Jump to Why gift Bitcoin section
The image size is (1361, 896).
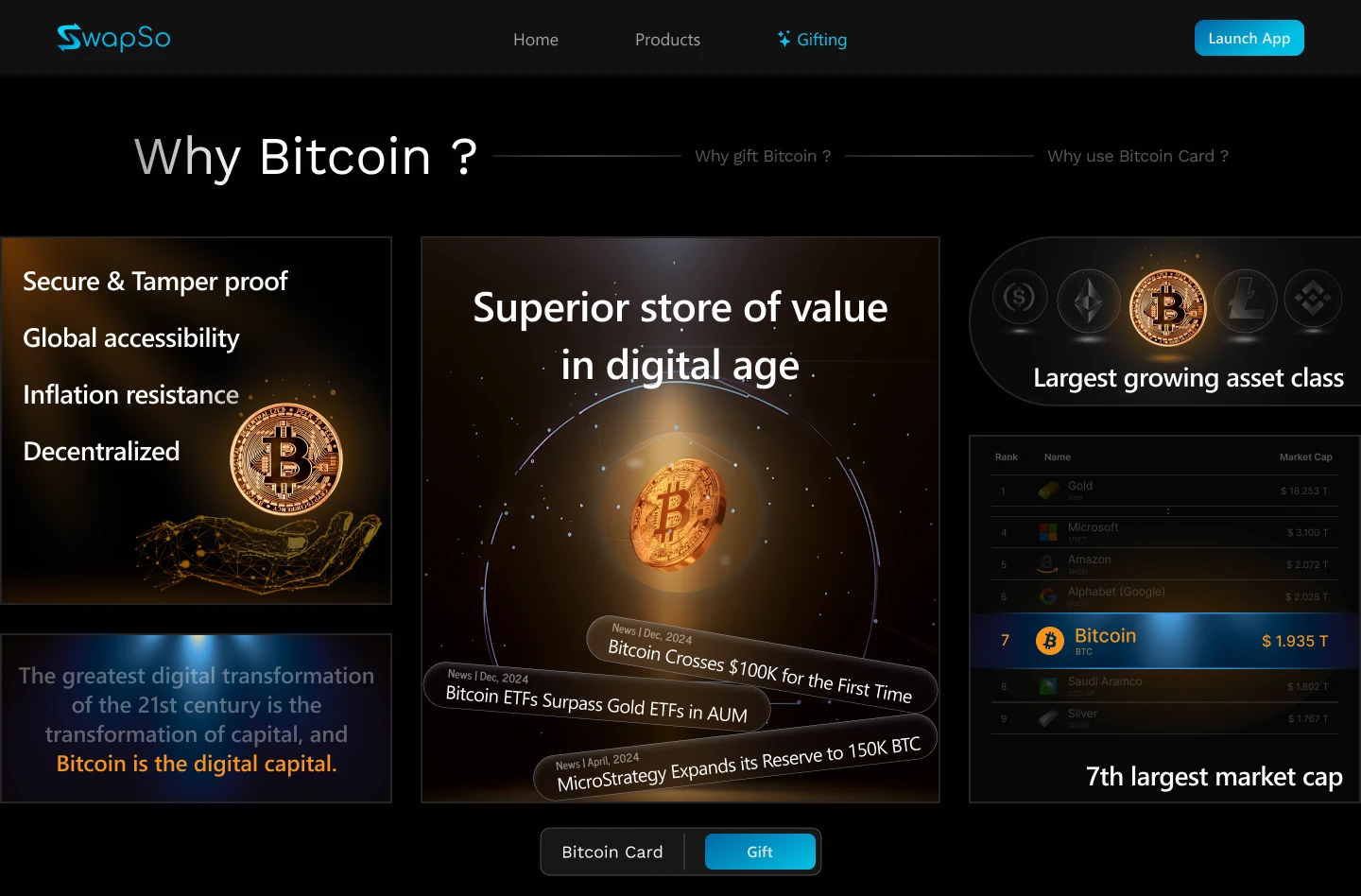[763, 156]
